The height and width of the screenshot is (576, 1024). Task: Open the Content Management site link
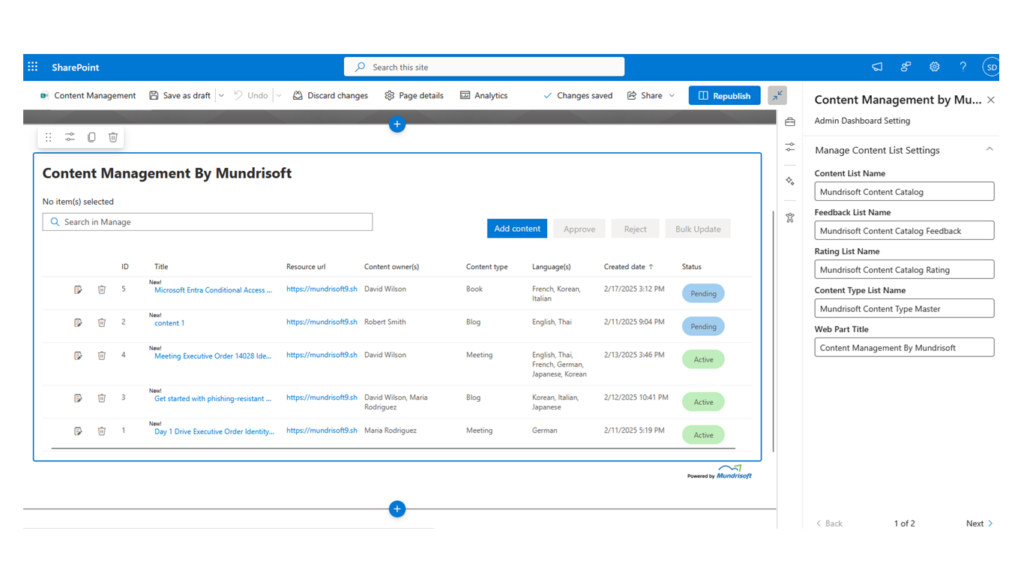(x=88, y=95)
